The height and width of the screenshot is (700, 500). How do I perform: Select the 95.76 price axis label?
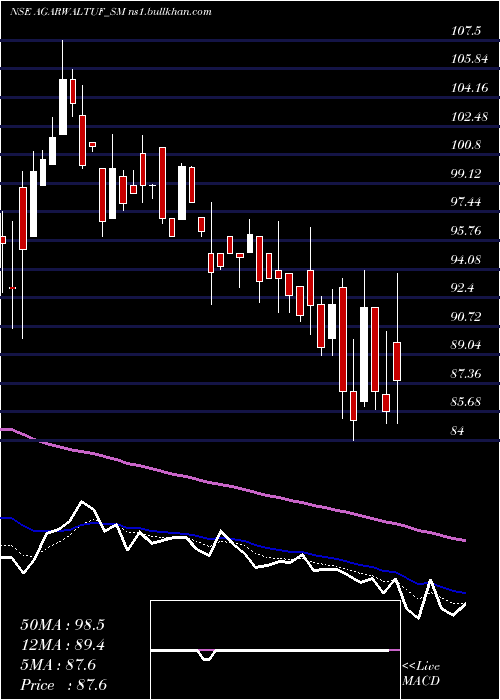[x=466, y=231]
